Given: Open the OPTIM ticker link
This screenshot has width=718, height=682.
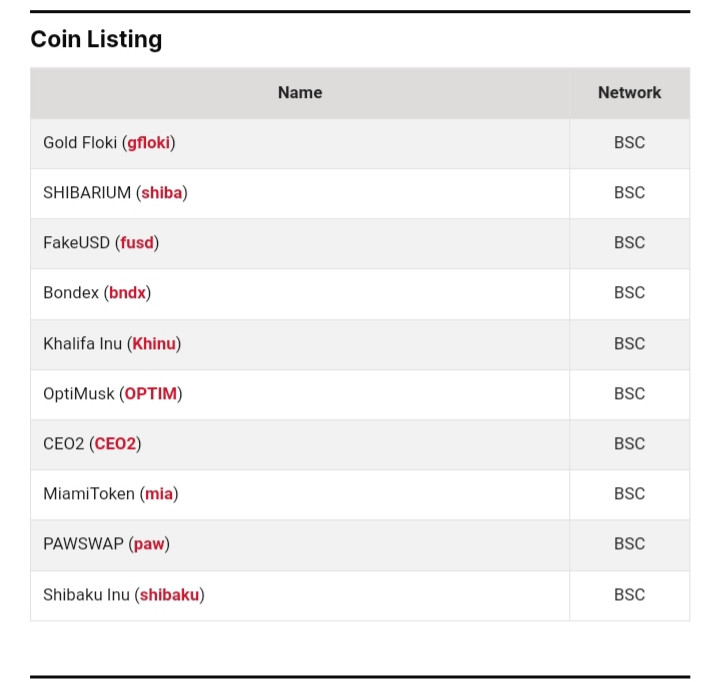Looking at the screenshot, I should pyautogui.click(x=151, y=394).
